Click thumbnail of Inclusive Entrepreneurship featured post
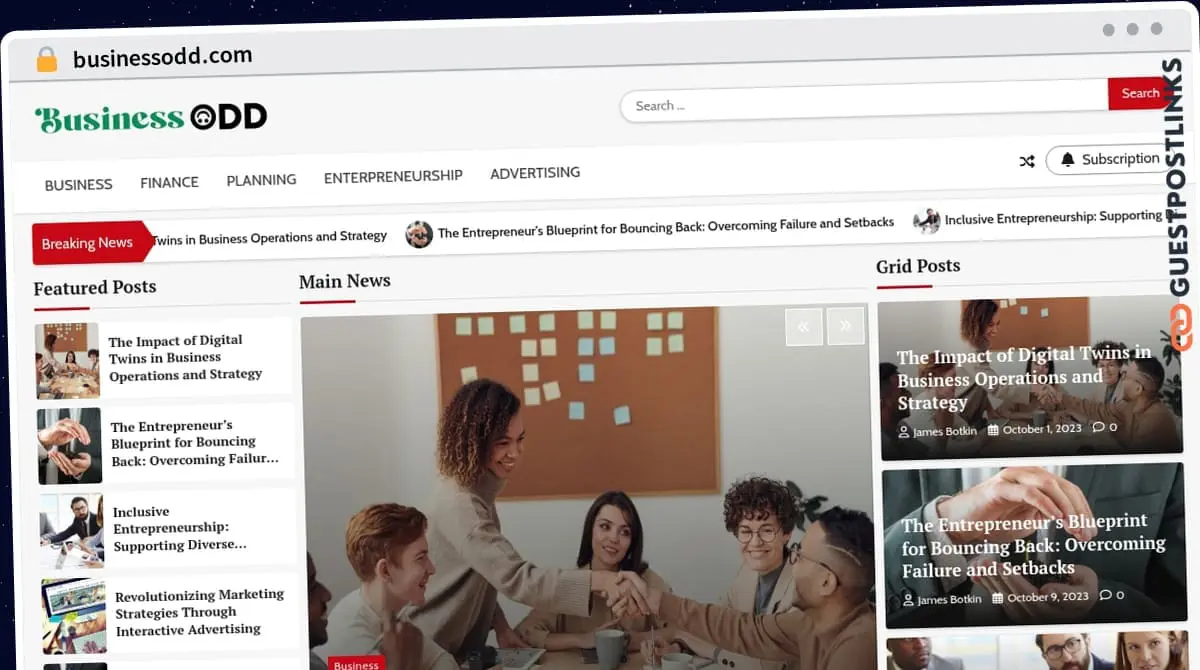The image size is (1200, 670). point(72,531)
